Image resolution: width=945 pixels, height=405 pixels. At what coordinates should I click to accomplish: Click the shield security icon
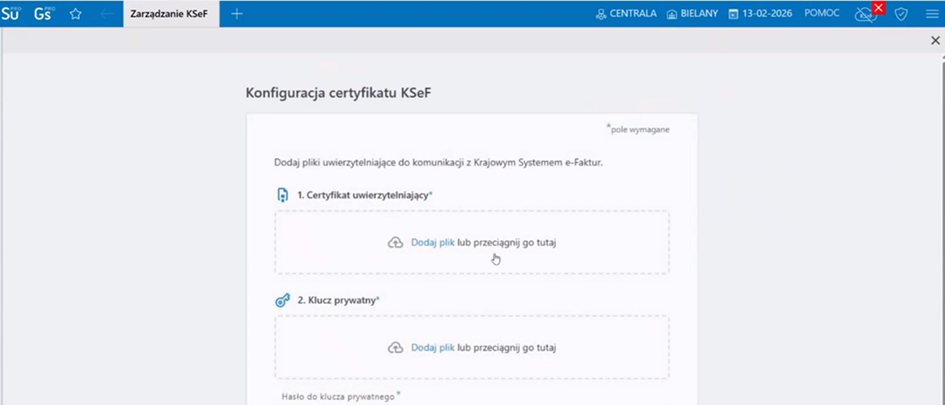coord(901,14)
